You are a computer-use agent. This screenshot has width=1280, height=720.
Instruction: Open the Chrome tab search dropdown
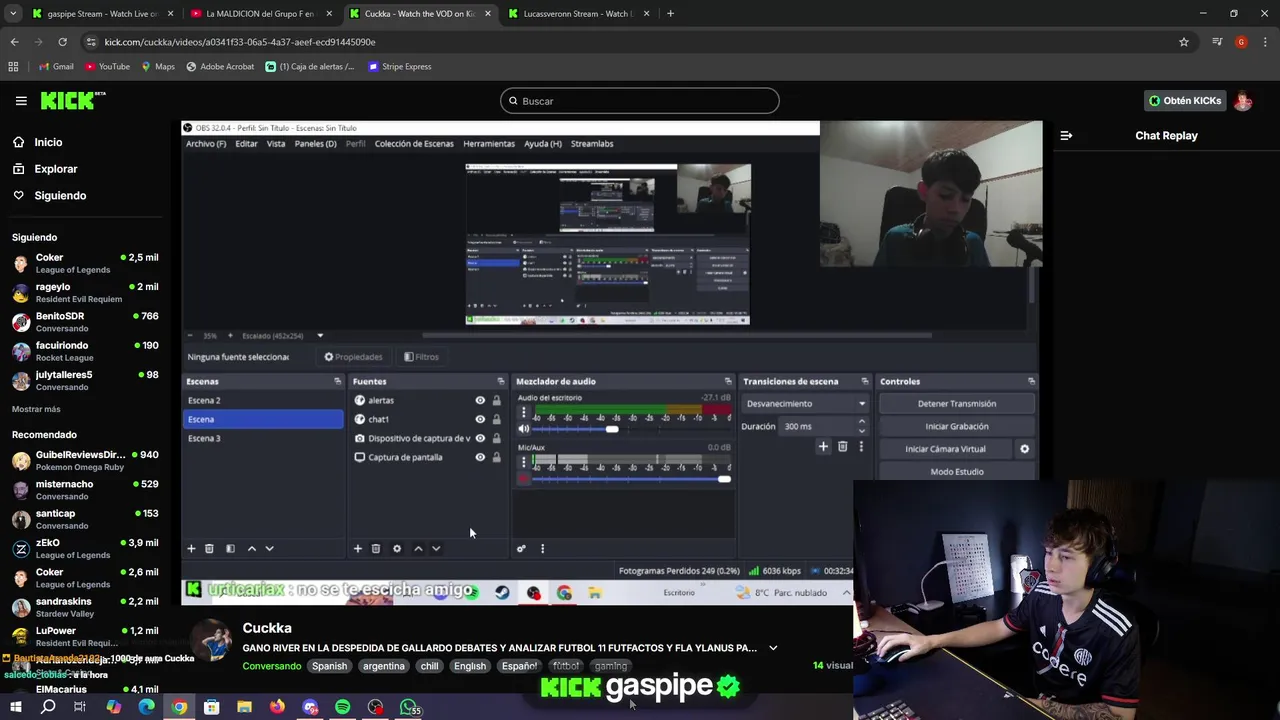coord(13,14)
